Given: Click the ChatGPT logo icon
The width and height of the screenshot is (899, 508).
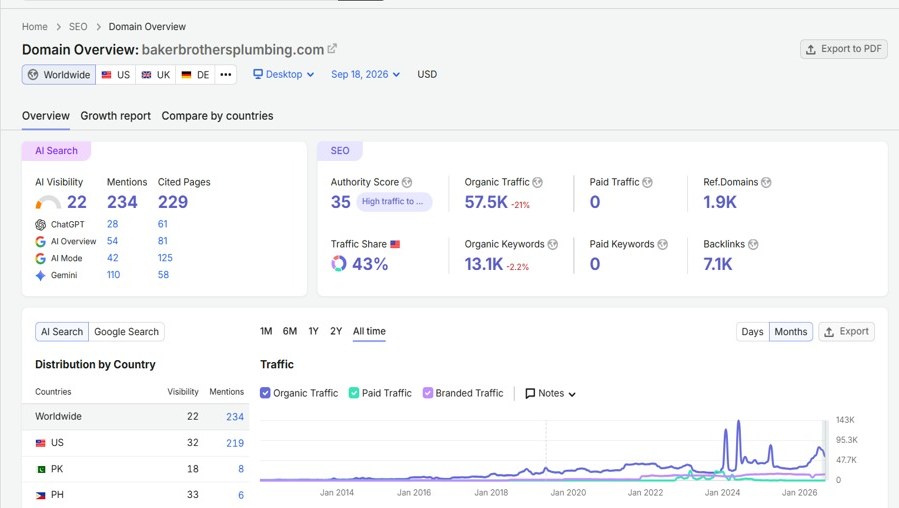Looking at the screenshot, I should click(x=40, y=224).
